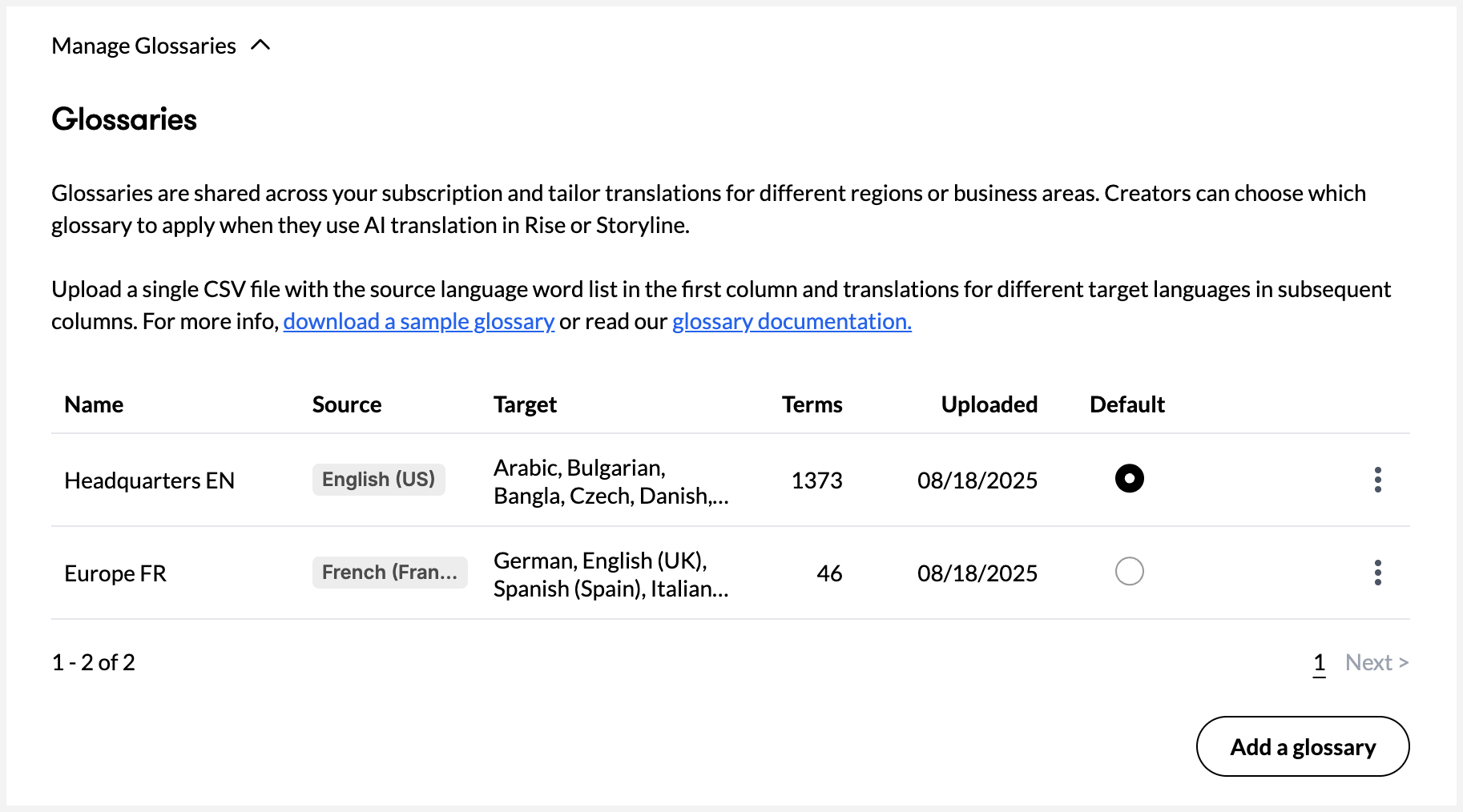Sort by the Name column header

click(94, 404)
